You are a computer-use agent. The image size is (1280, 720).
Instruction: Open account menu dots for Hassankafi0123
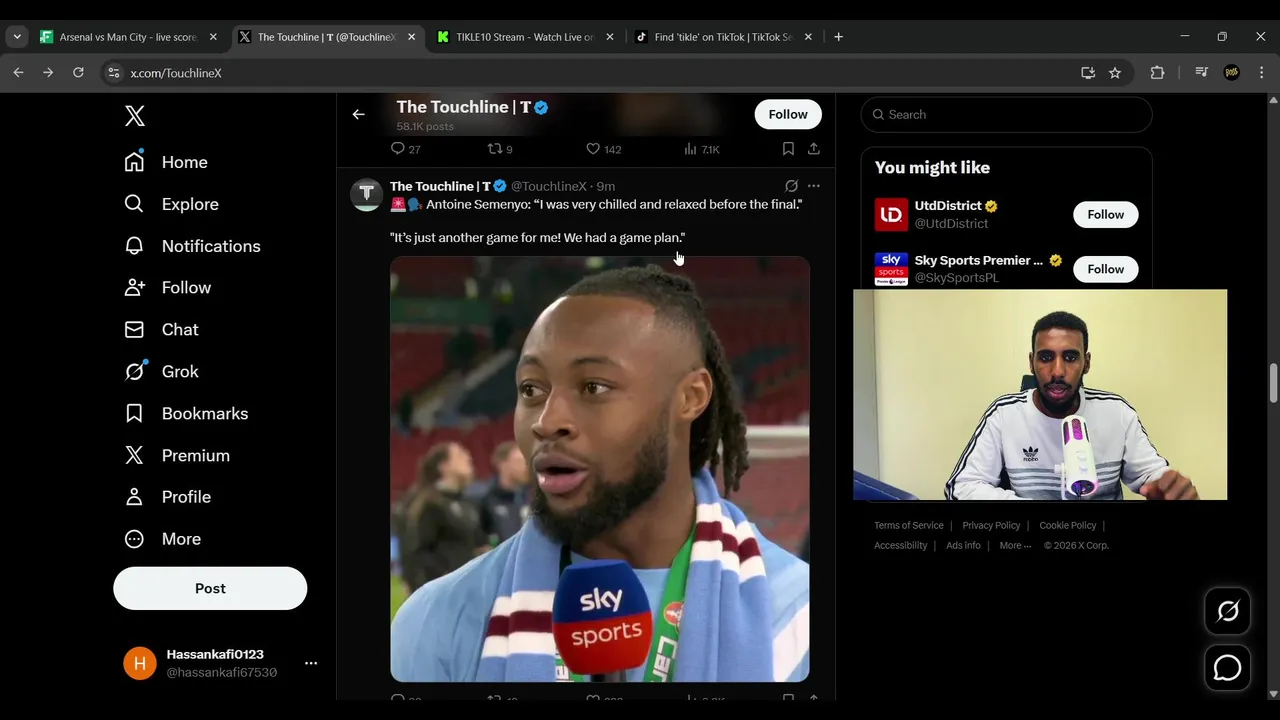click(311, 663)
